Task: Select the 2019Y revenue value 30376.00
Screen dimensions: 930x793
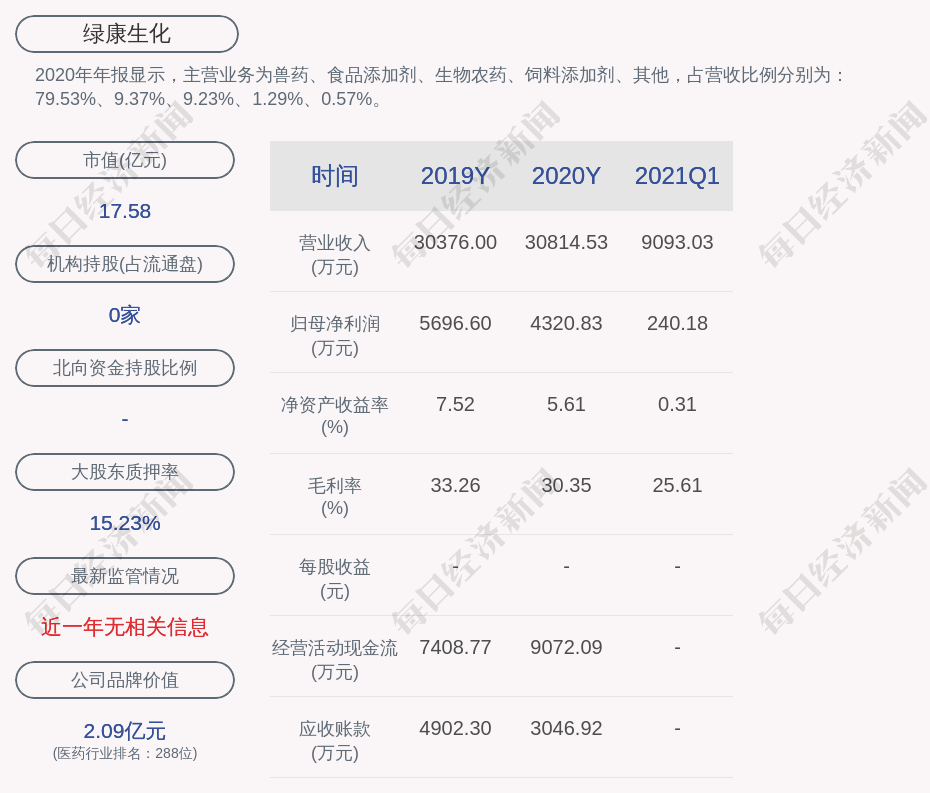Action: pos(455,242)
